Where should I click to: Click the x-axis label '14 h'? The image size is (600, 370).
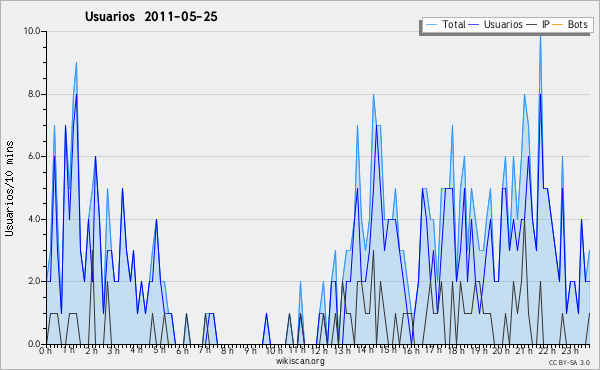pyautogui.click(x=364, y=350)
